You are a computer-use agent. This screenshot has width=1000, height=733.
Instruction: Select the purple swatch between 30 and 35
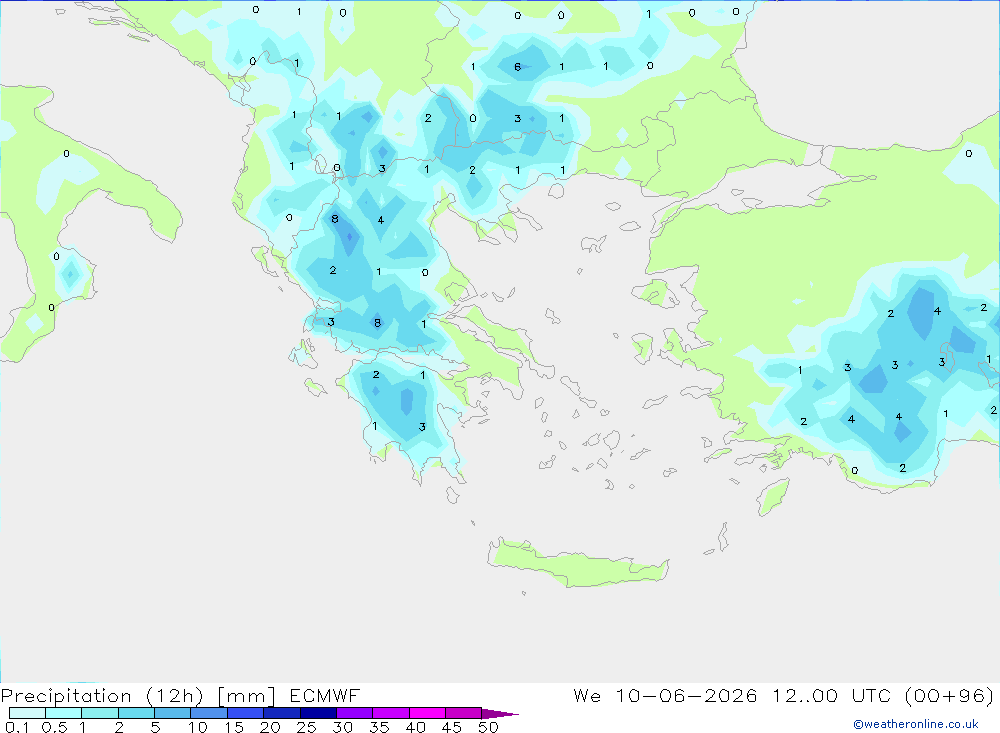pyautogui.click(x=354, y=713)
